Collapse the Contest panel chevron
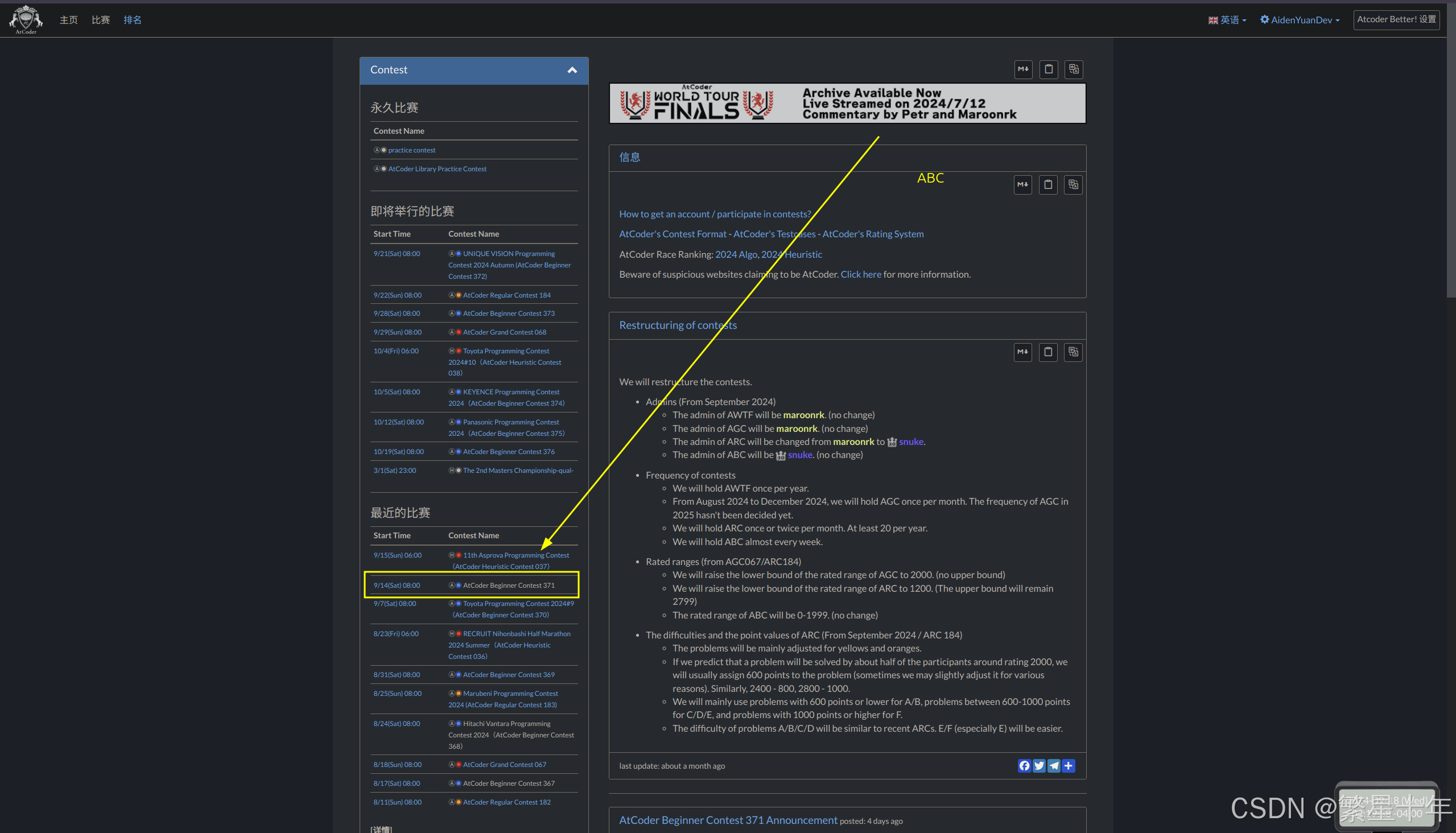The image size is (1456, 833). click(x=571, y=70)
